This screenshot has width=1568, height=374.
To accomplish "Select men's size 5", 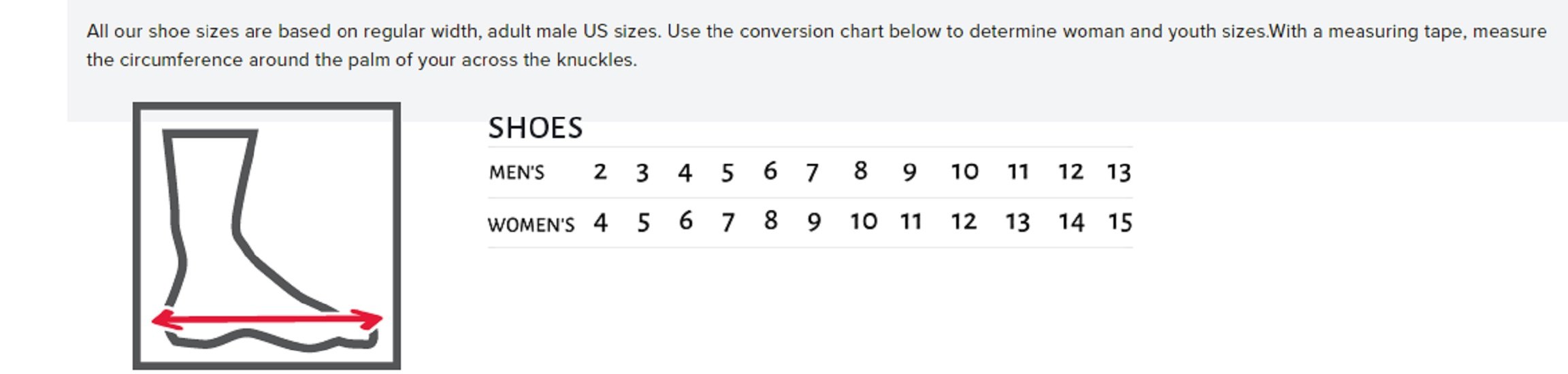I will (728, 173).
